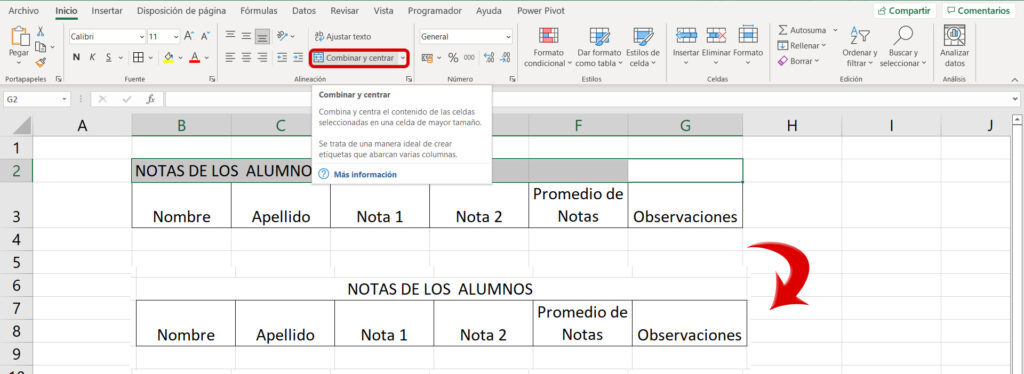Click the Insertar cells button

coord(686,46)
